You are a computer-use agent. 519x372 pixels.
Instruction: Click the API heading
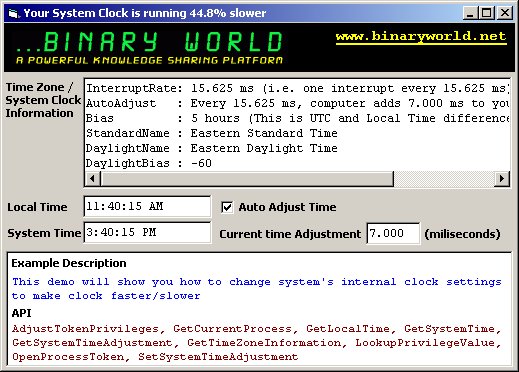21,313
